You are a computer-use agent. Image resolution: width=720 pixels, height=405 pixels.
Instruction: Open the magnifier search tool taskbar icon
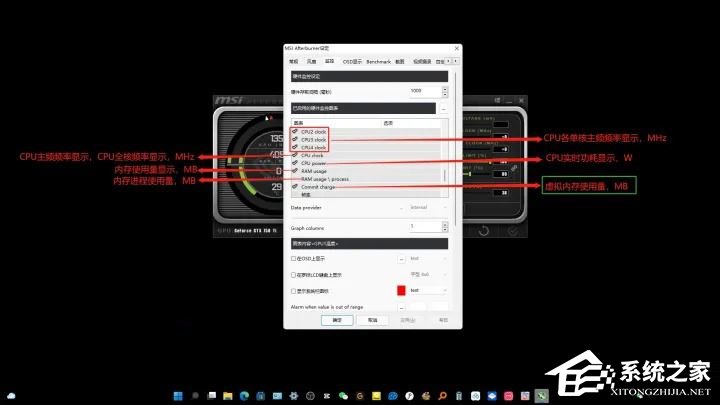(x=443, y=396)
